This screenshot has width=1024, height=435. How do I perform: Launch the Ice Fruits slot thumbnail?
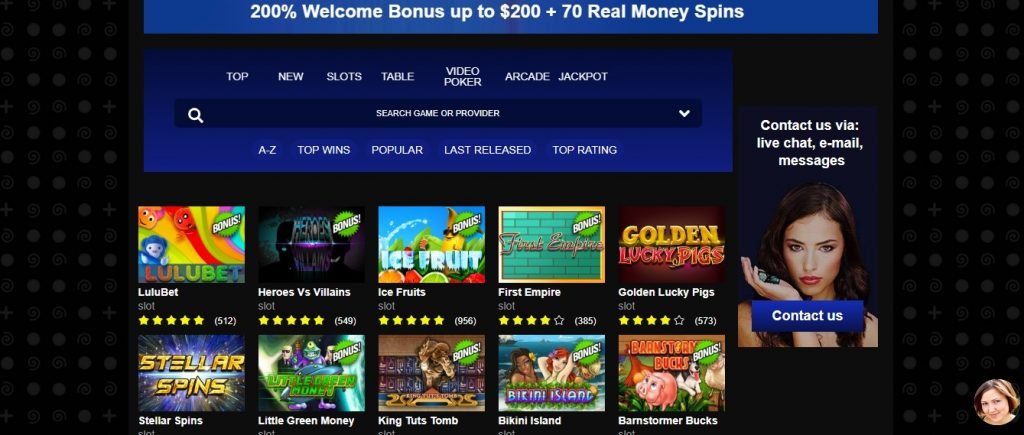tap(432, 244)
